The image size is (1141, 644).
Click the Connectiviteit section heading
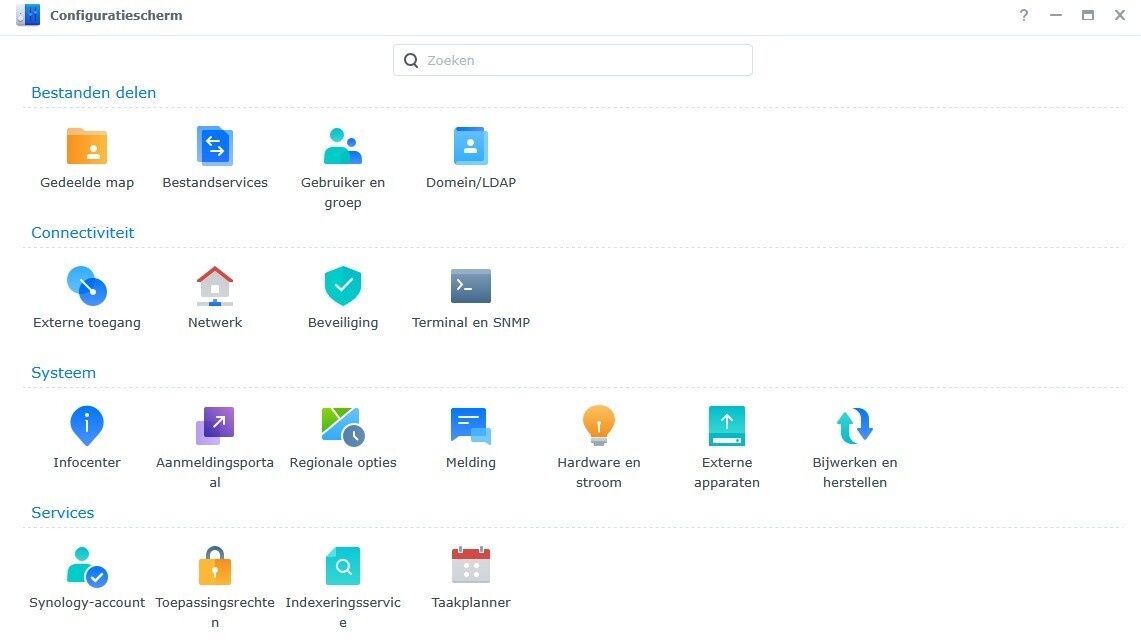82,233
